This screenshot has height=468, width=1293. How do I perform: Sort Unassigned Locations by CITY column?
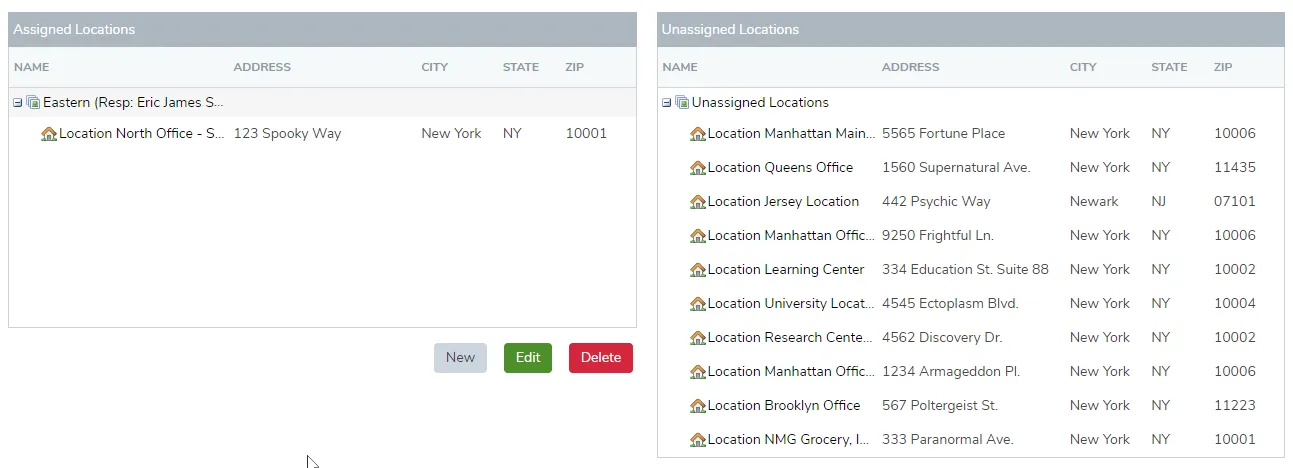1083,67
